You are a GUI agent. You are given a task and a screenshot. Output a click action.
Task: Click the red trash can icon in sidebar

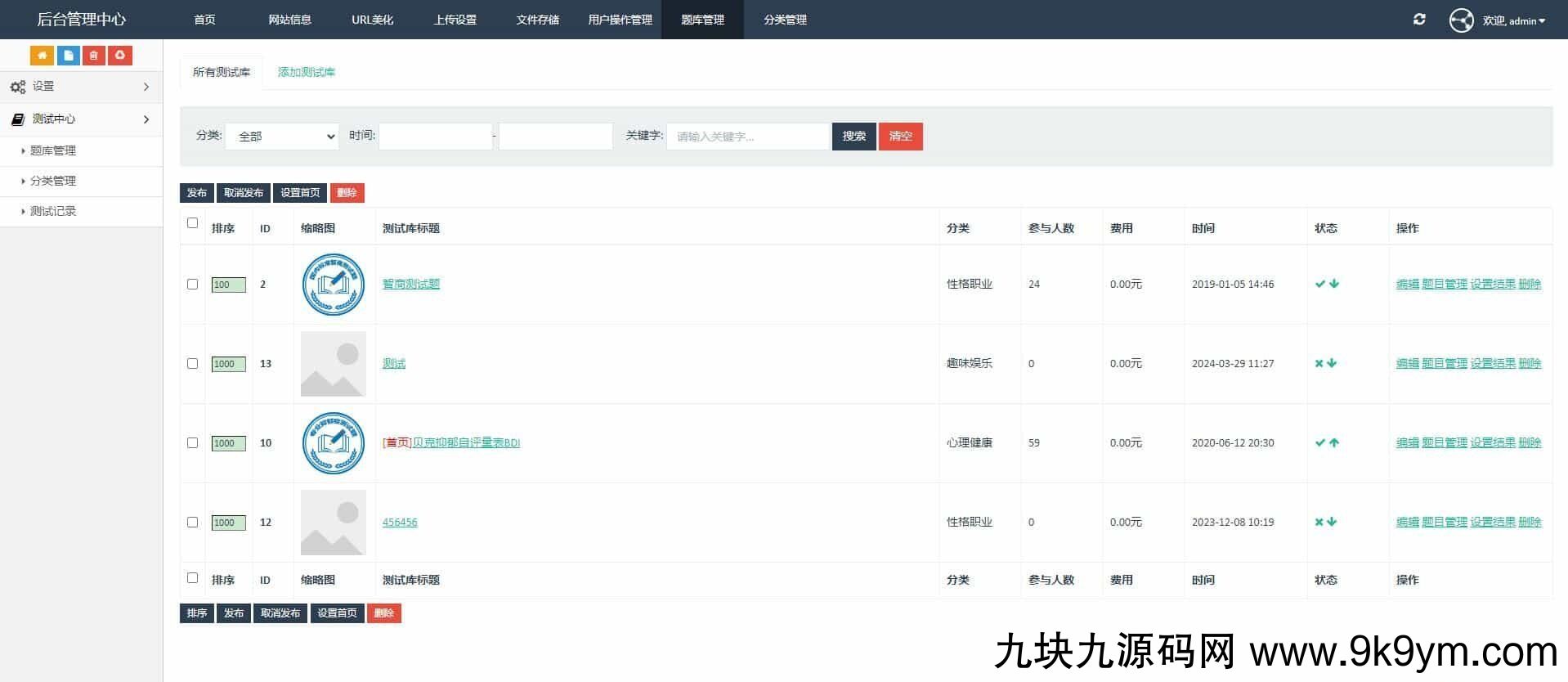coord(94,56)
